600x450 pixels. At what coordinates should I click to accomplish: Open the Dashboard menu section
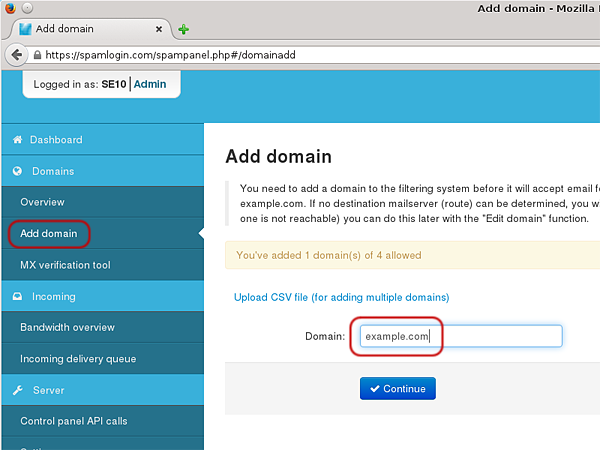103,139
